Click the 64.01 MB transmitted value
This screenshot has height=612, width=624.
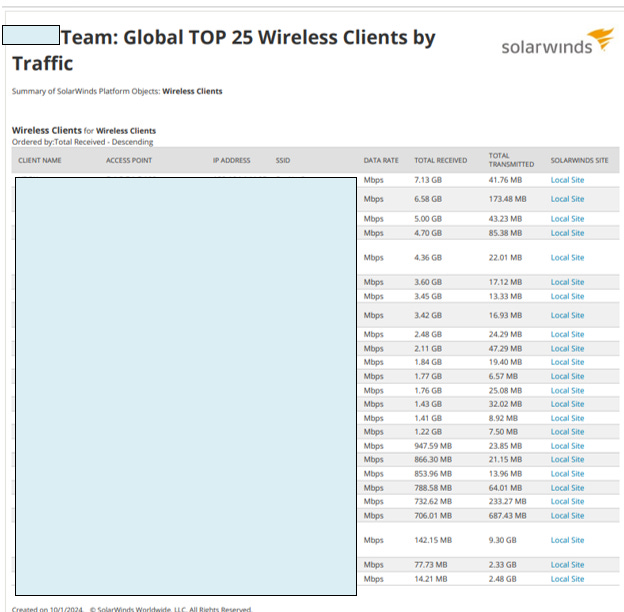505,488
